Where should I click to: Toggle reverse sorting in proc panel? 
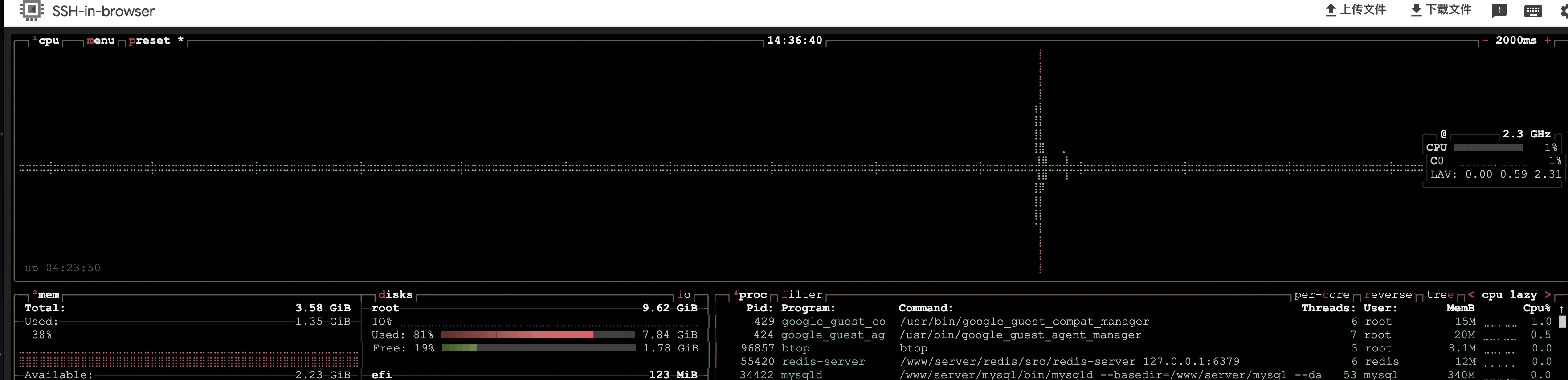coord(1388,295)
